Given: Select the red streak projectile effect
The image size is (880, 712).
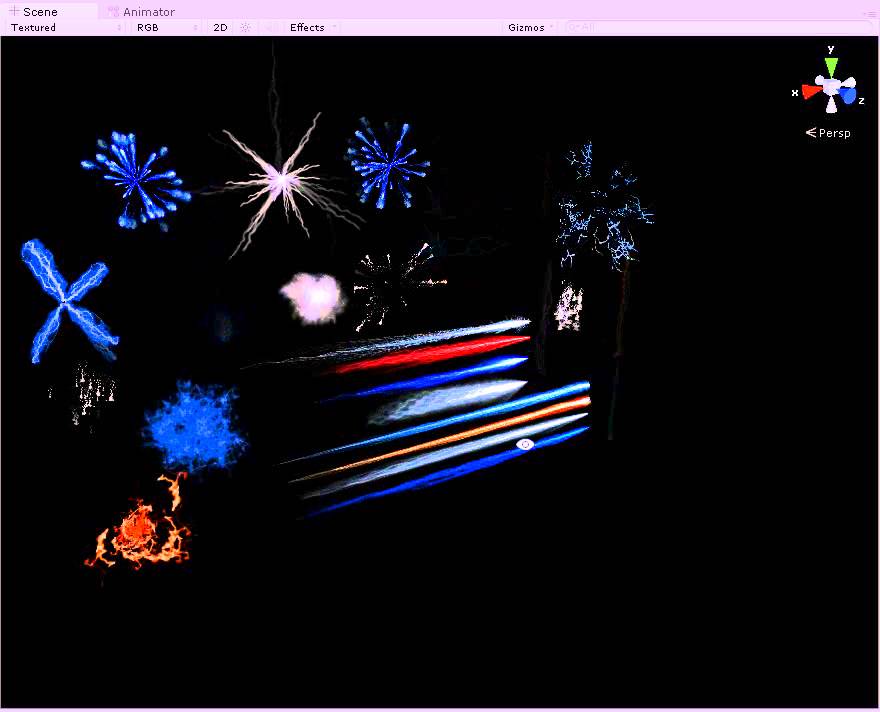Looking at the screenshot, I should click(x=432, y=355).
